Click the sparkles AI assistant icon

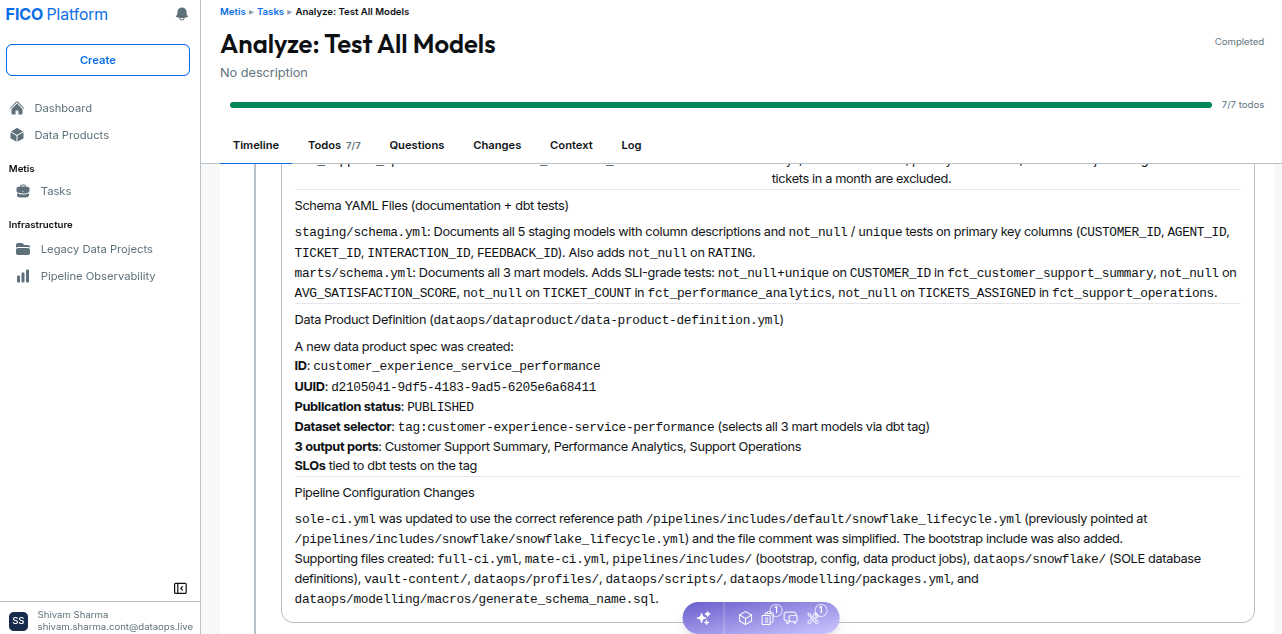704,618
